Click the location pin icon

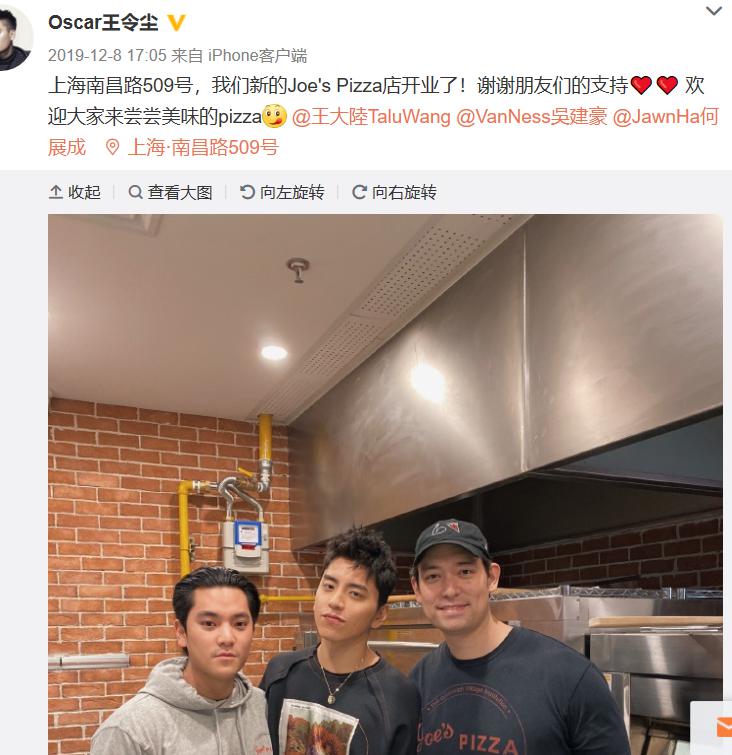click(112, 147)
